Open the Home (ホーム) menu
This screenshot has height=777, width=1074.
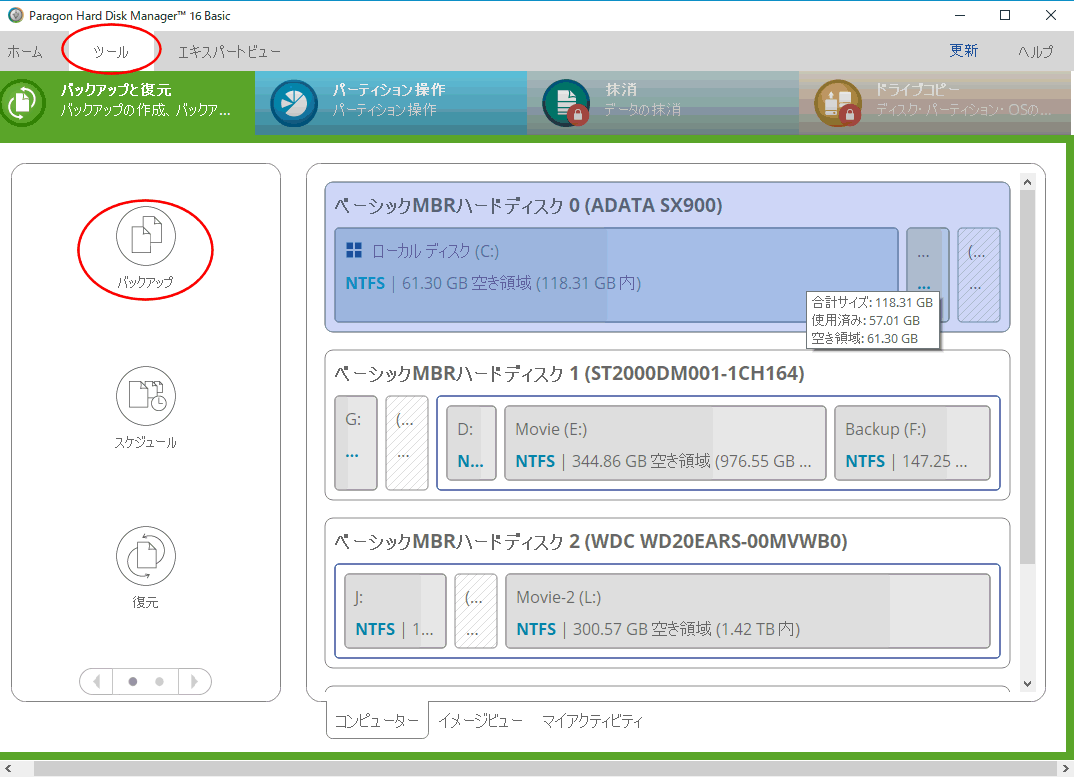tap(25, 51)
